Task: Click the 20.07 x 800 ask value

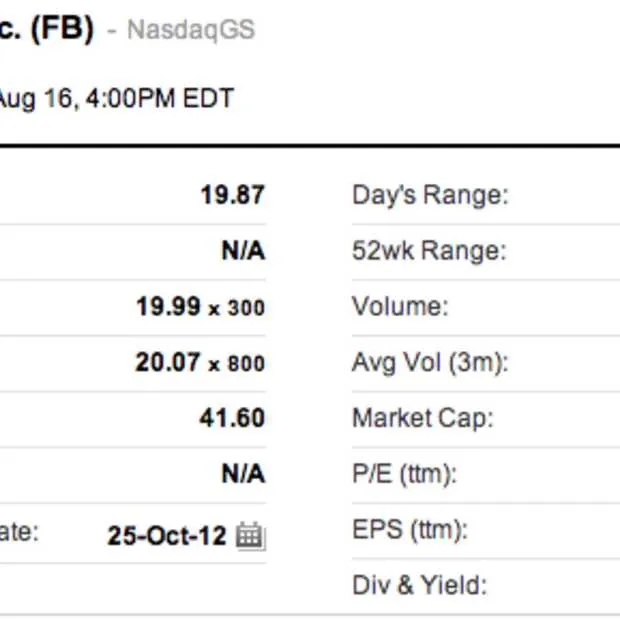Action: pyautogui.click(x=200, y=362)
